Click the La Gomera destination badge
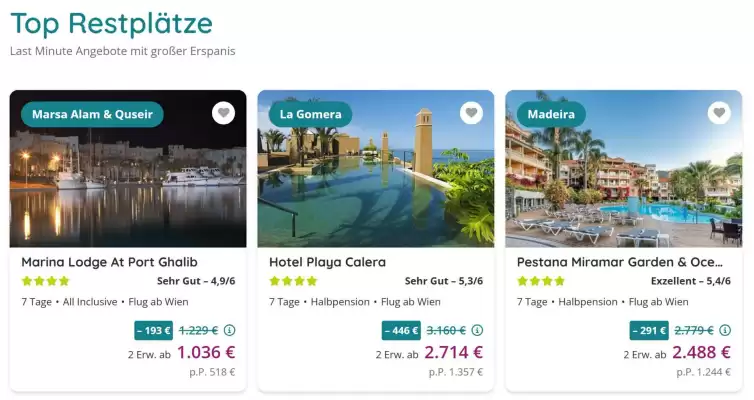 [x=310, y=114]
